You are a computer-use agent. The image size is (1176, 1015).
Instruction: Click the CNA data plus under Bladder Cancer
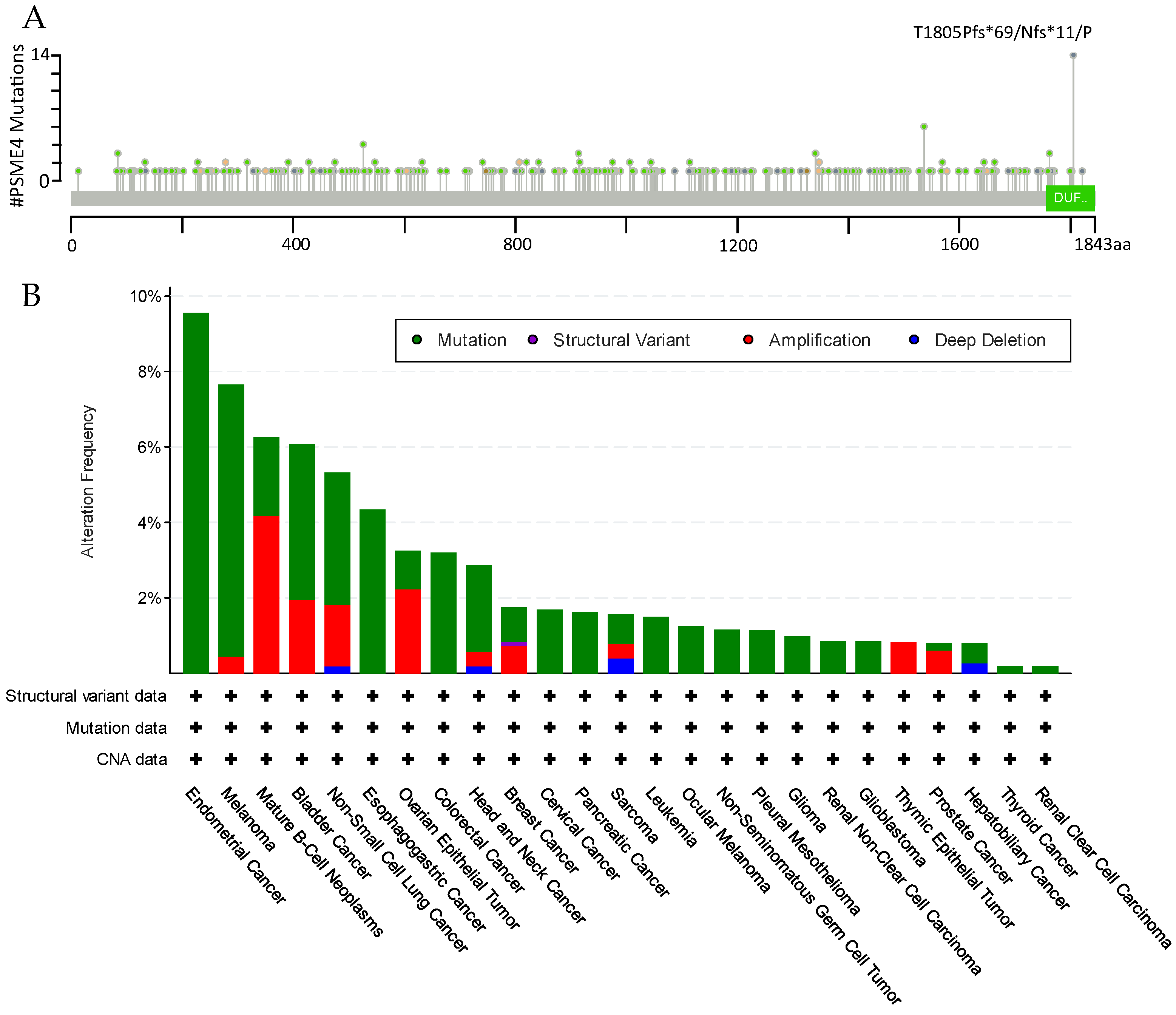click(302, 759)
